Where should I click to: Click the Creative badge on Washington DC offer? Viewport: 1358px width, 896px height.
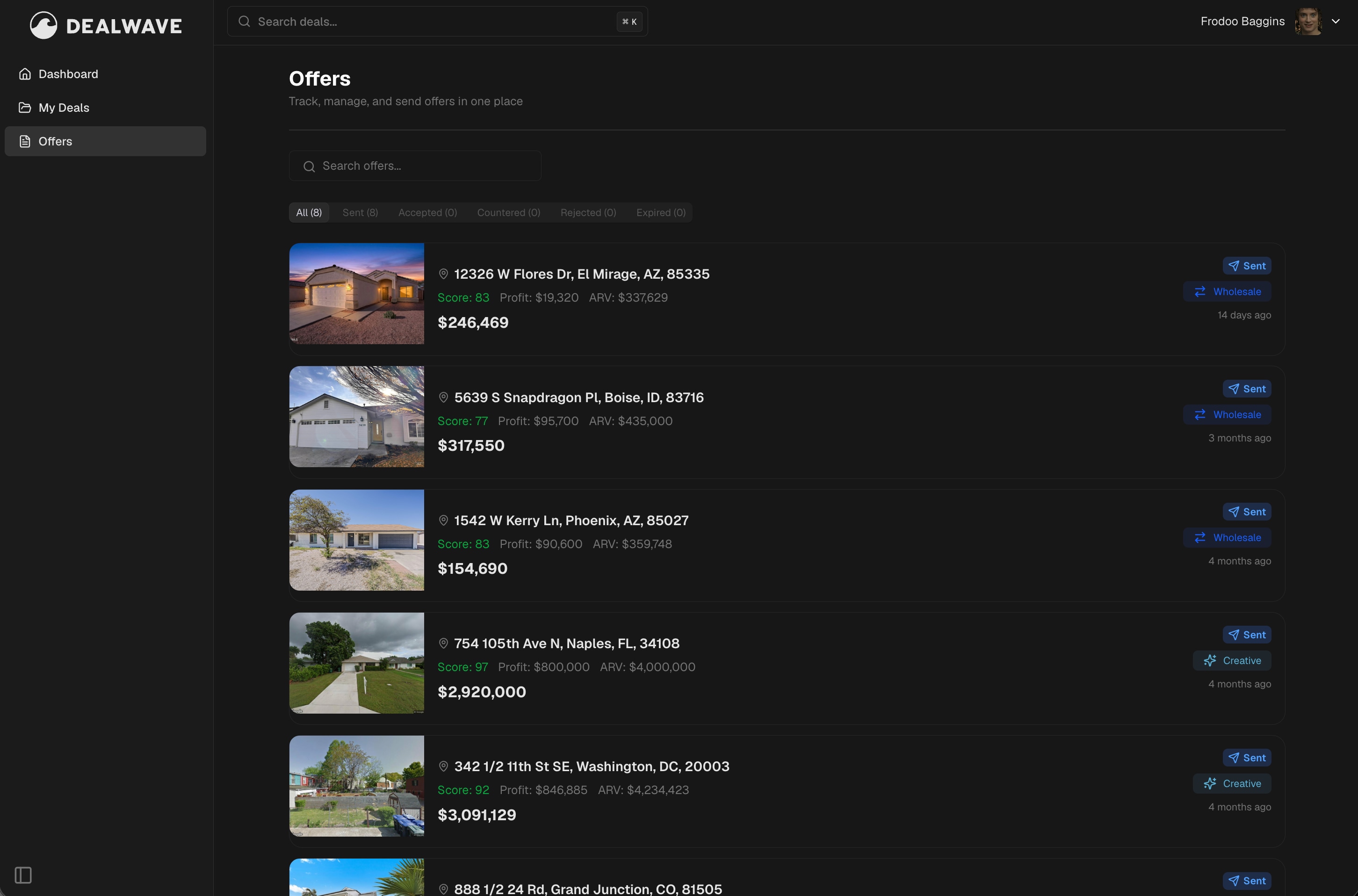(1232, 783)
